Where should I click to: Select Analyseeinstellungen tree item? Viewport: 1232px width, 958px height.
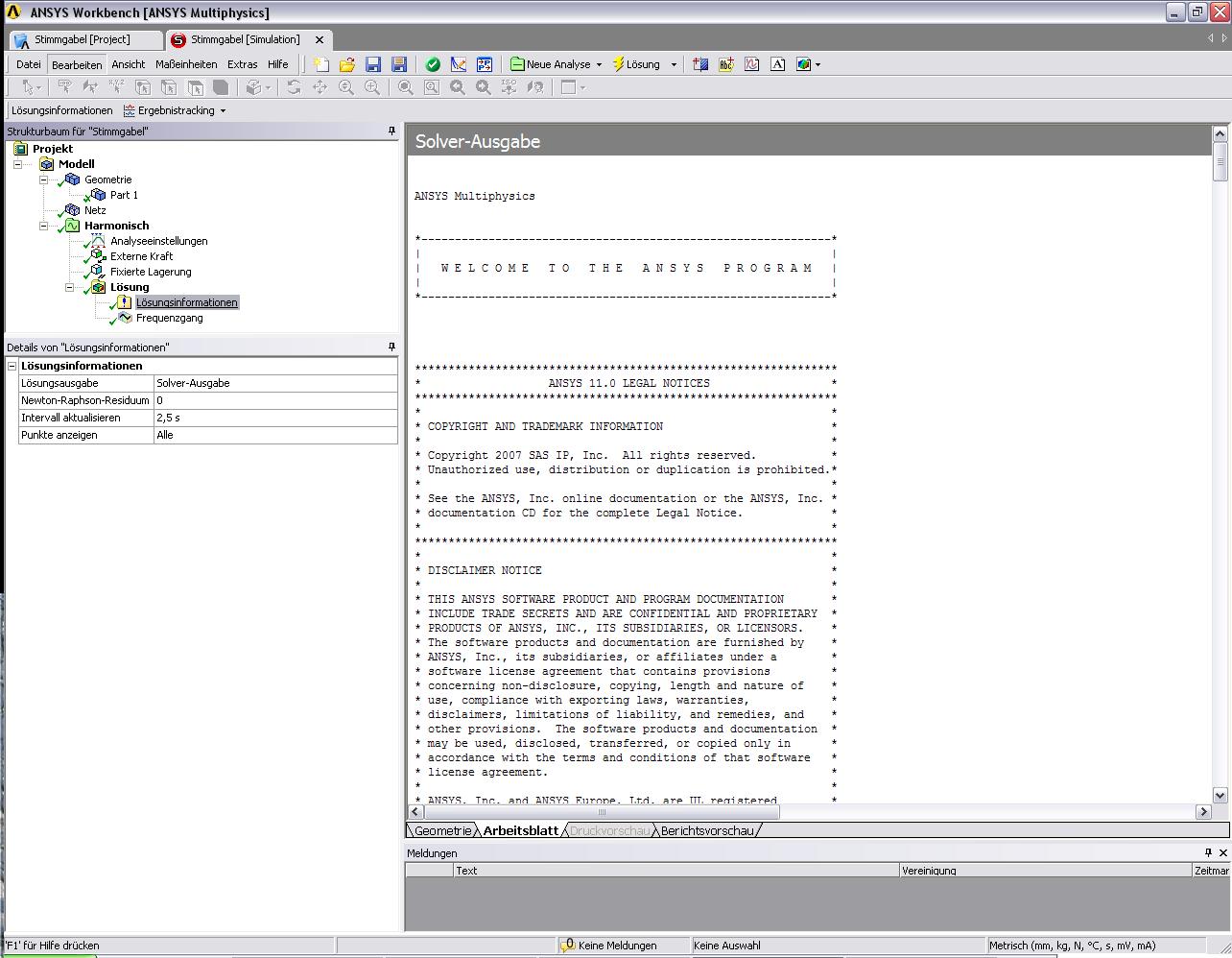(x=158, y=241)
